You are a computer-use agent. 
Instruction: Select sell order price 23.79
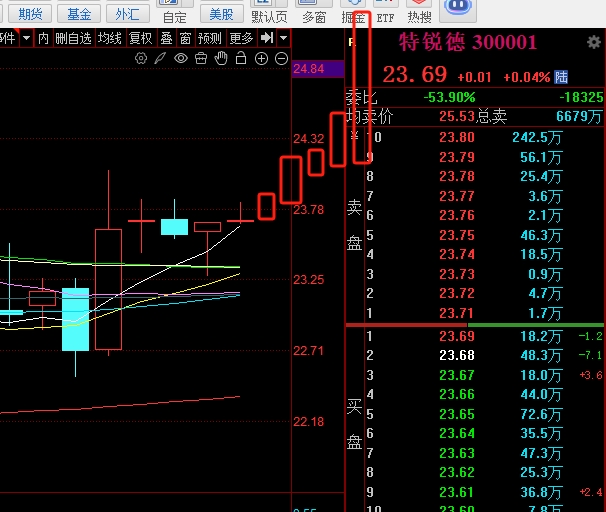click(457, 157)
